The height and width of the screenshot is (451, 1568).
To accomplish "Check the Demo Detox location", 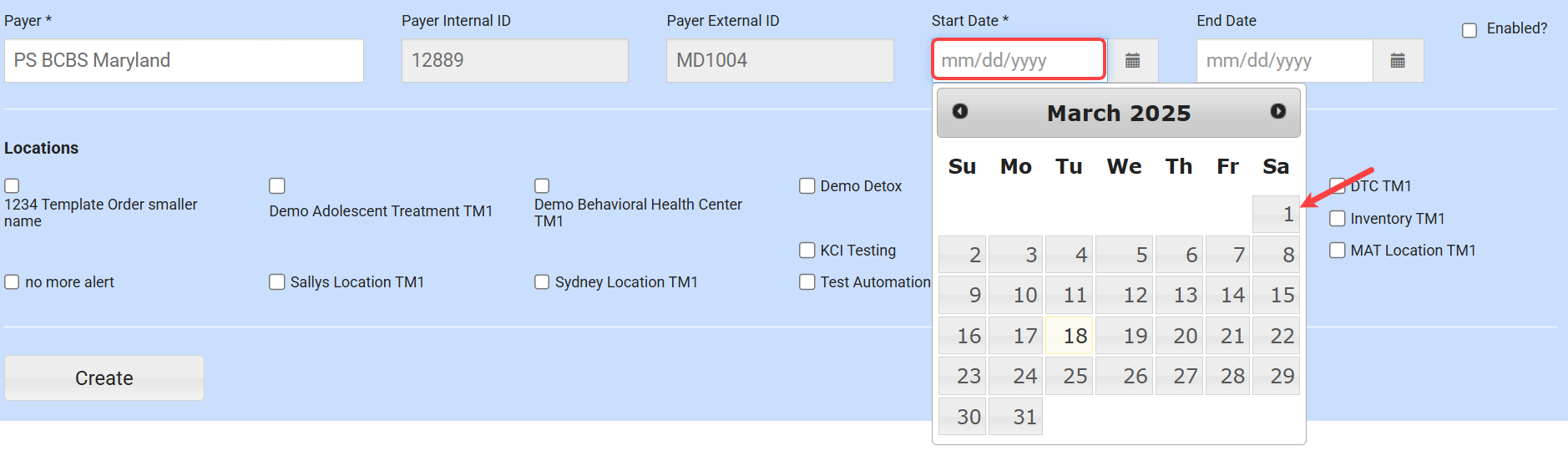I will tap(807, 186).
